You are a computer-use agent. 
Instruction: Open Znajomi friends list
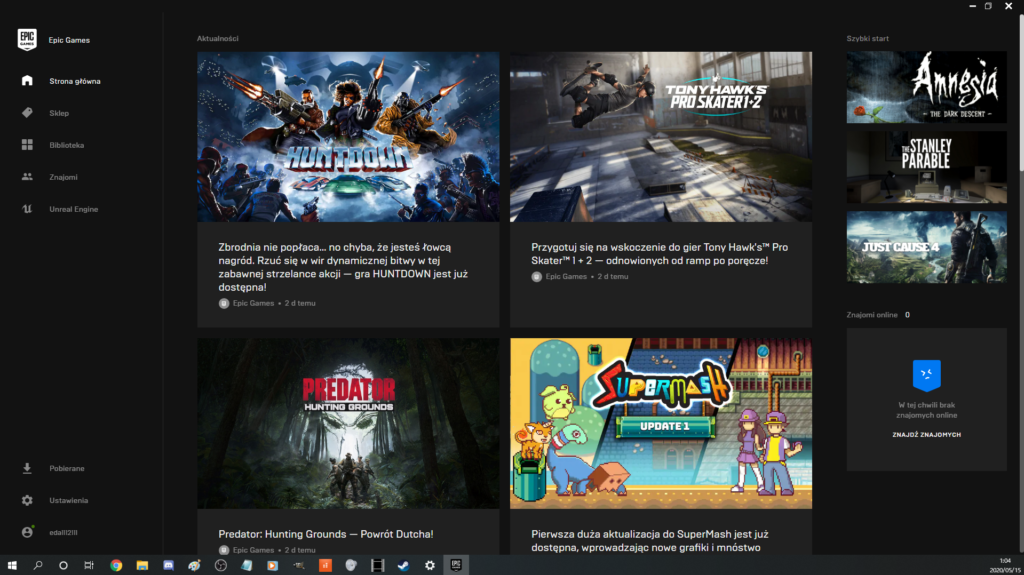63,177
